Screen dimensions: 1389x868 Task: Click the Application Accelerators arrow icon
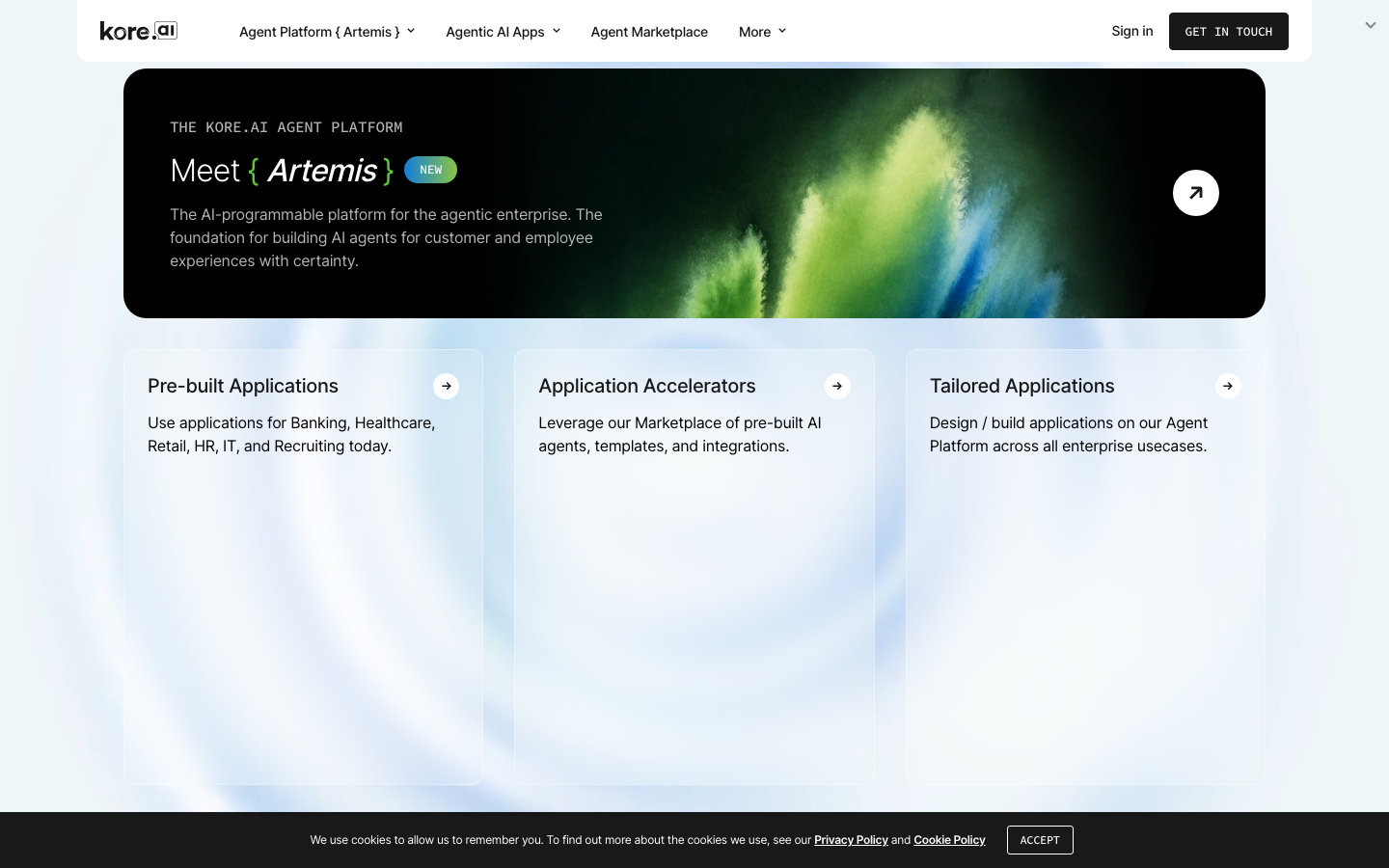click(x=837, y=386)
